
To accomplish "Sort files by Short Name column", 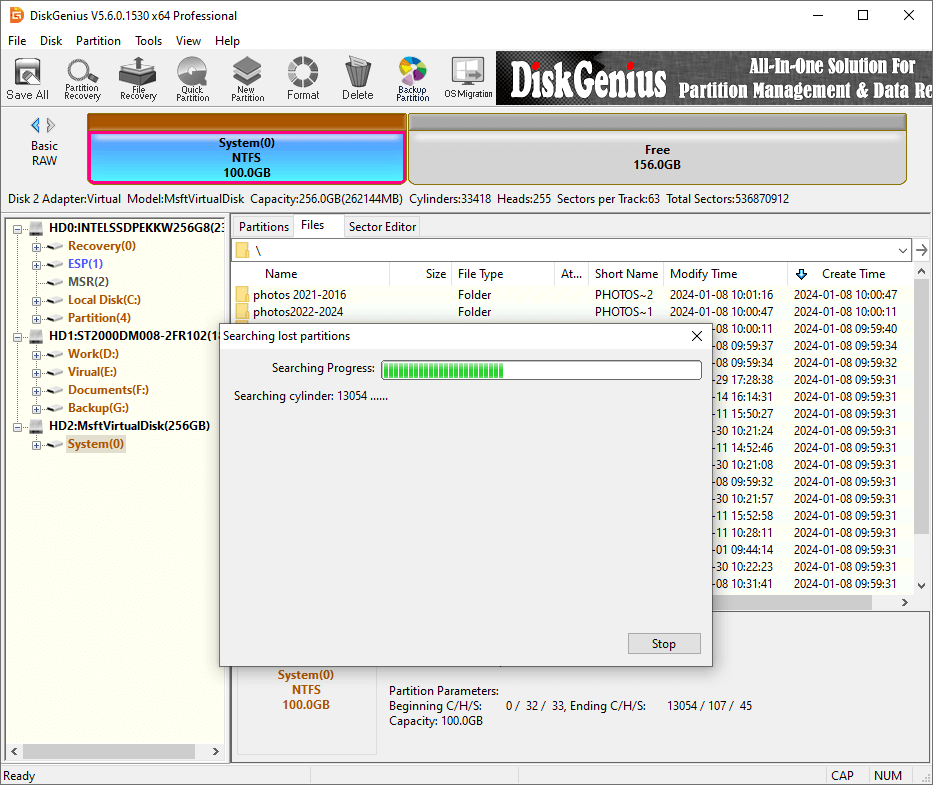I will pos(627,274).
